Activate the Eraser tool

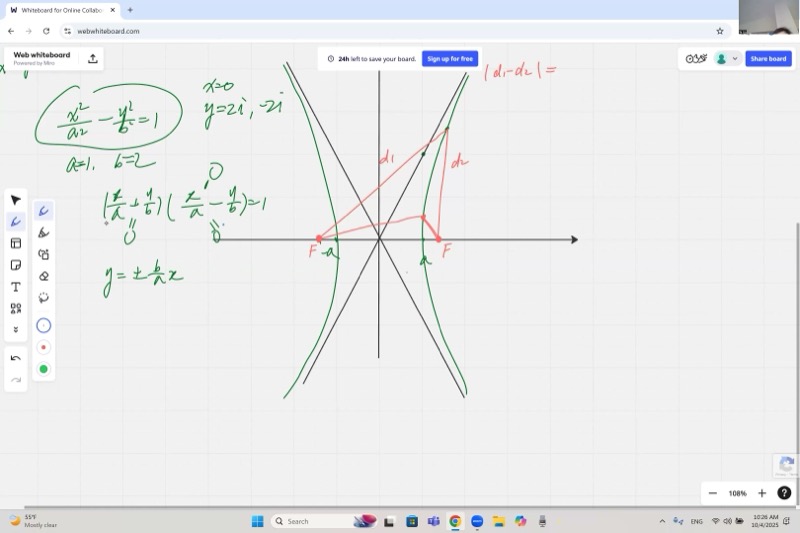(43, 276)
